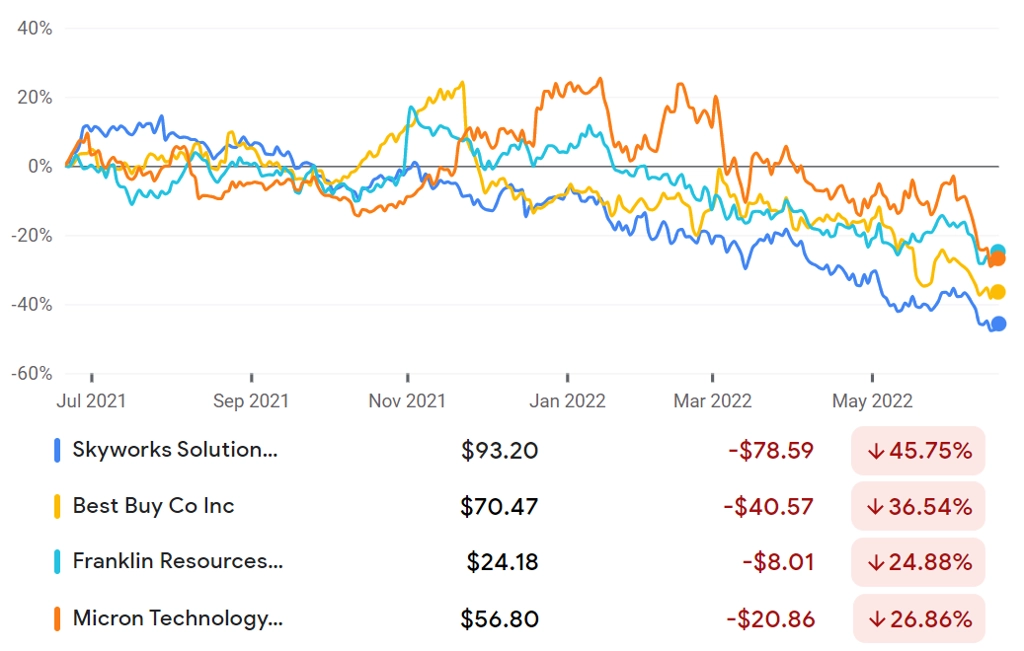Open the Skyworks Solutions stock row

tap(519, 451)
